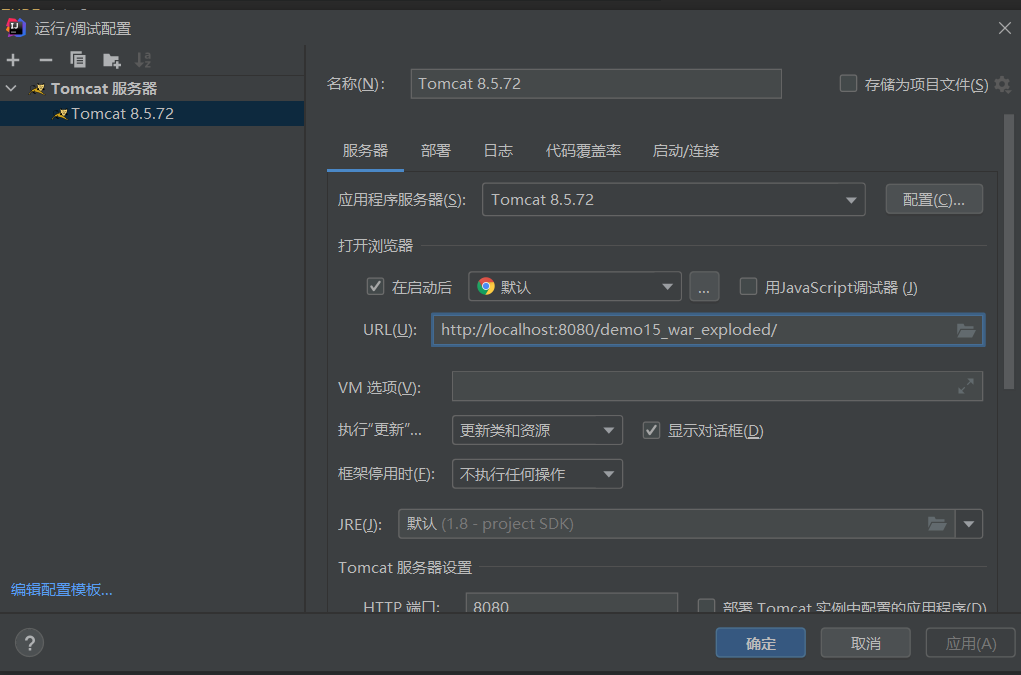Image resolution: width=1021 pixels, height=675 pixels.
Task: Open the JRE dropdown arrow
Action: tap(969, 524)
